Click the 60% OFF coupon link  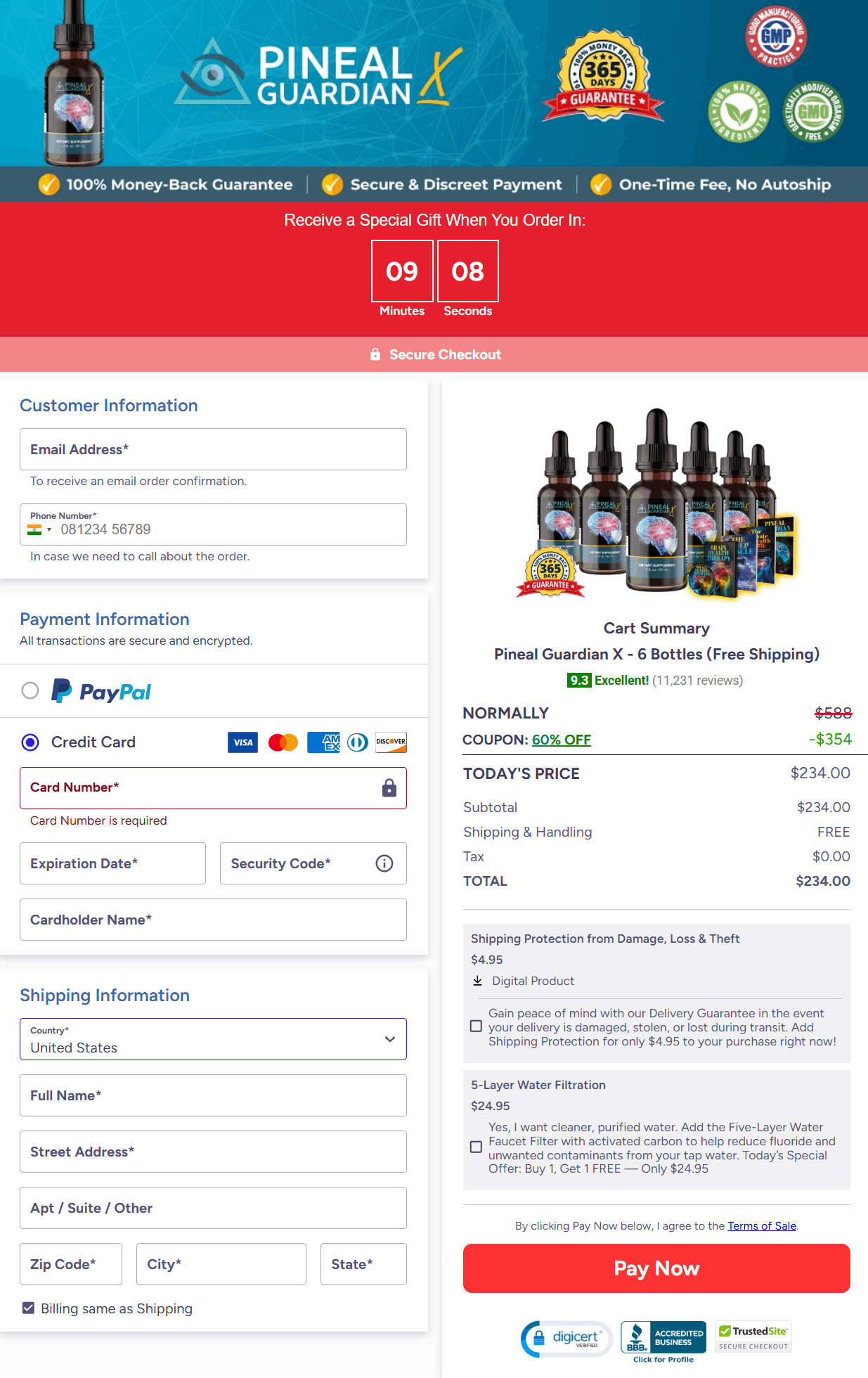click(562, 740)
